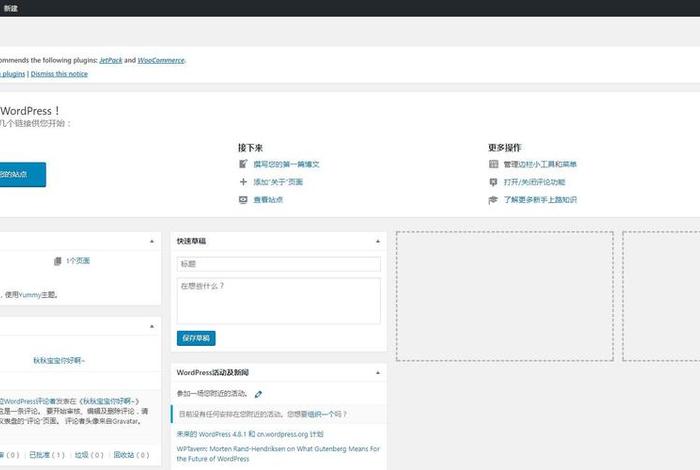This screenshot has width=700, height=470.
Task: Open the JetPack plugin link
Action: pyautogui.click(x=111, y=60)
